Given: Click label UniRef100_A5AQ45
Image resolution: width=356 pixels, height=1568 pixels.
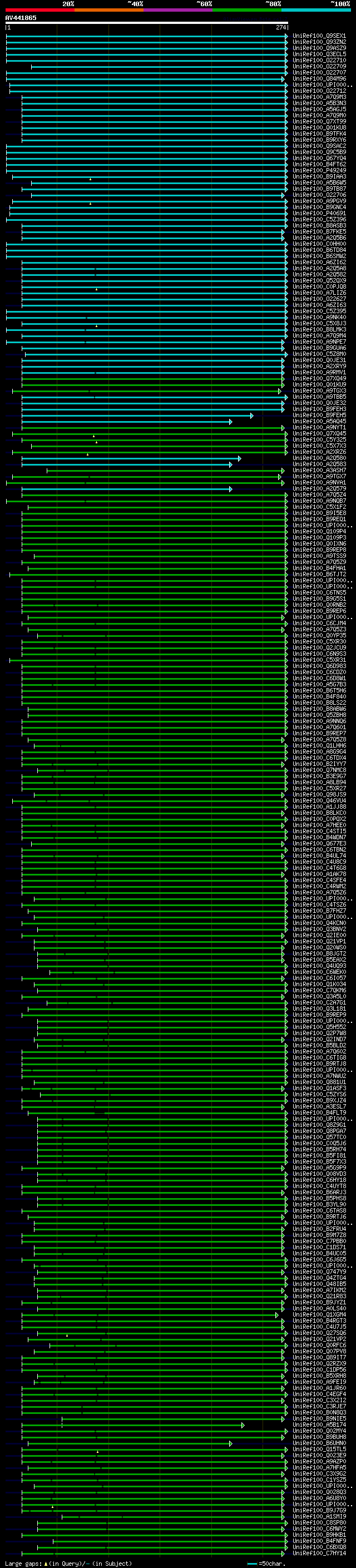Looking at the screenshot, I should click(319, 421).
